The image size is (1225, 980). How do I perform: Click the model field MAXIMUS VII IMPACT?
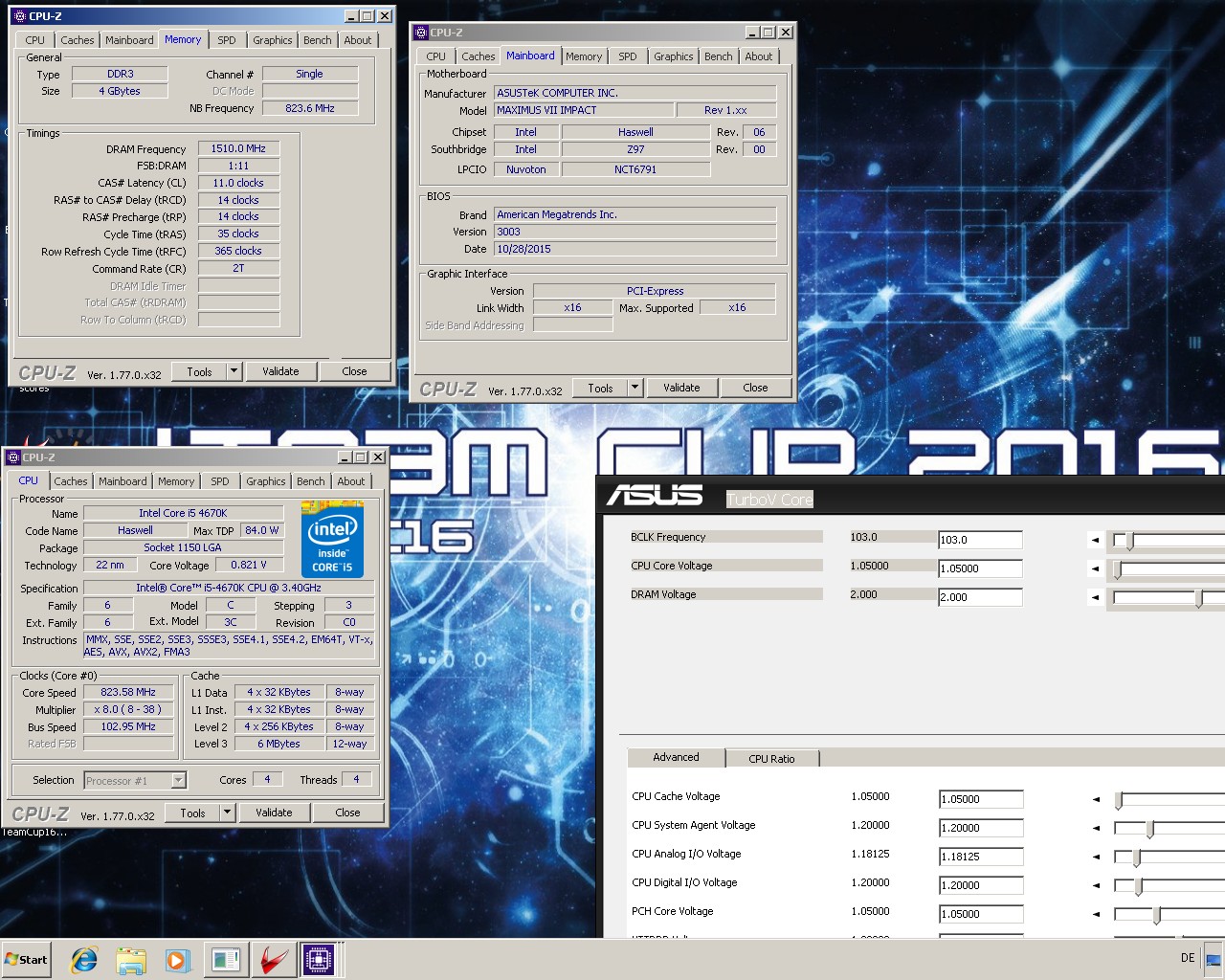coord(584,110)
